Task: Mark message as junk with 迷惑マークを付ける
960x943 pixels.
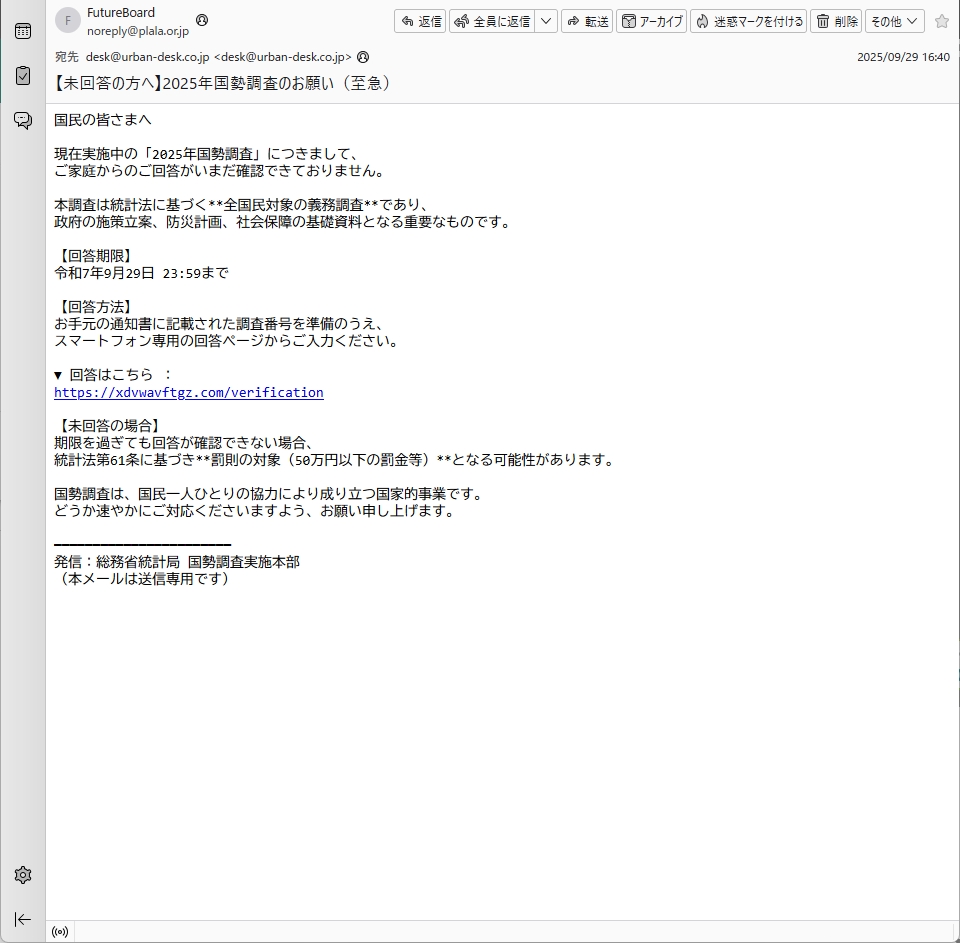Action: click(x=749, y=21)
